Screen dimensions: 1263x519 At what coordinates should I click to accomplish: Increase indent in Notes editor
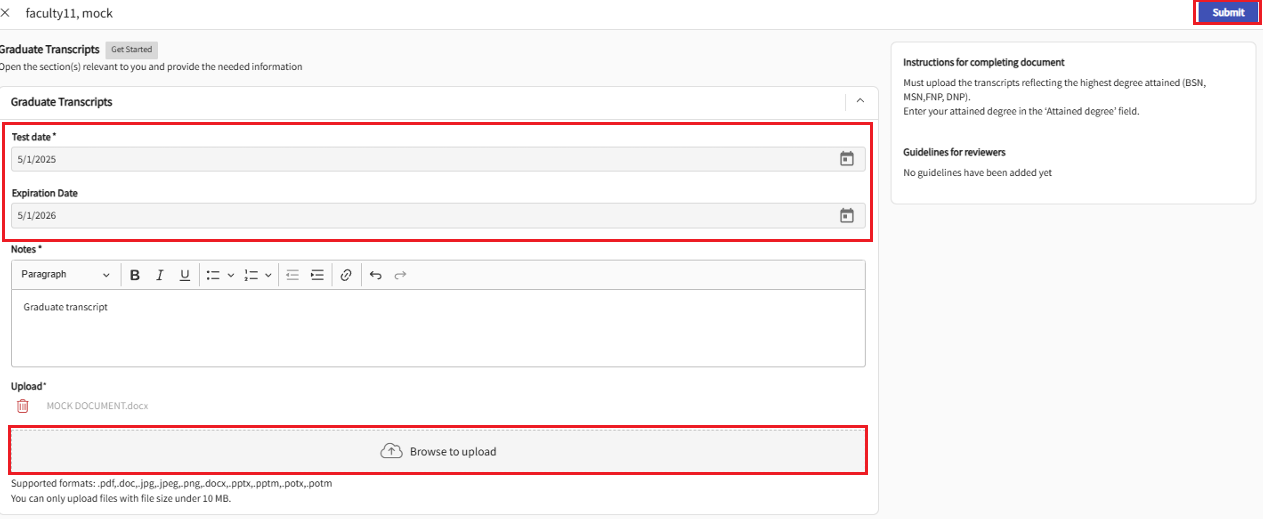pos(317,275)
